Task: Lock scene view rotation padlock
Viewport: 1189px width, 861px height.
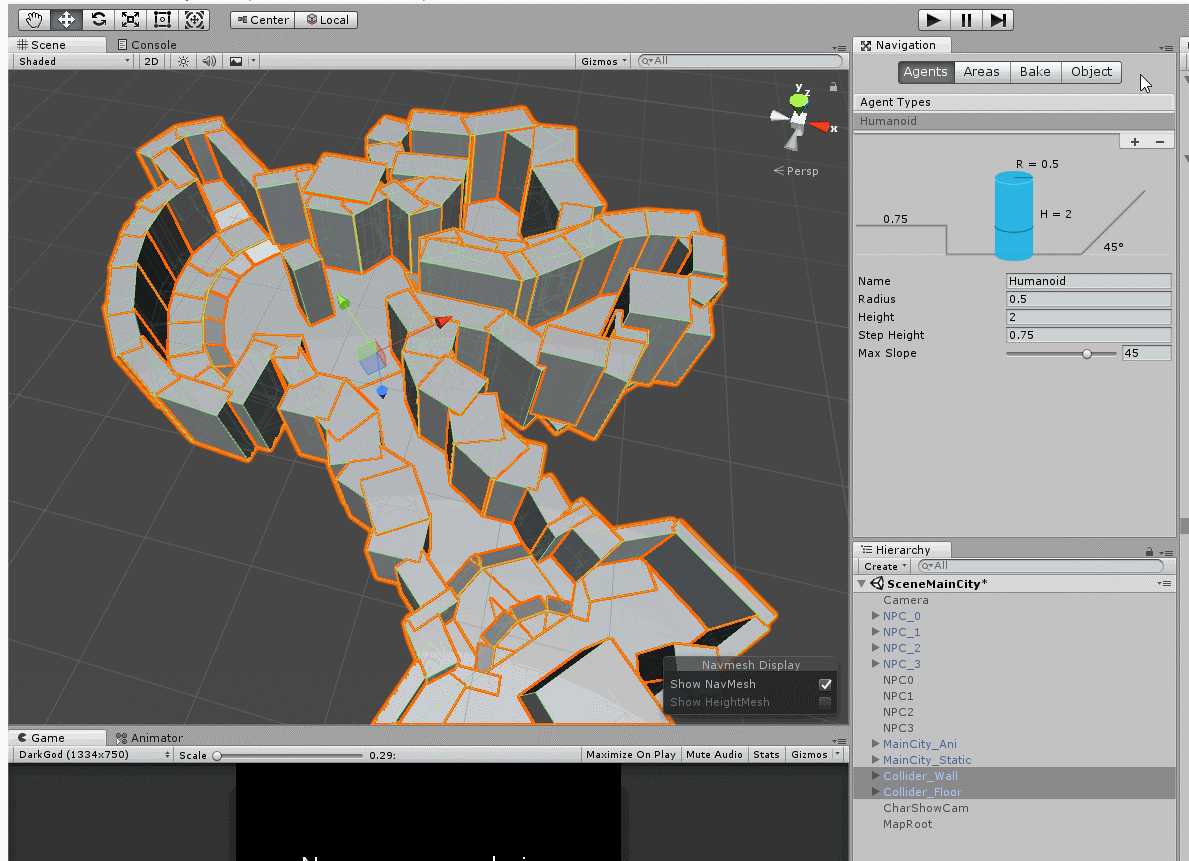Action: (x=833, y=87)
